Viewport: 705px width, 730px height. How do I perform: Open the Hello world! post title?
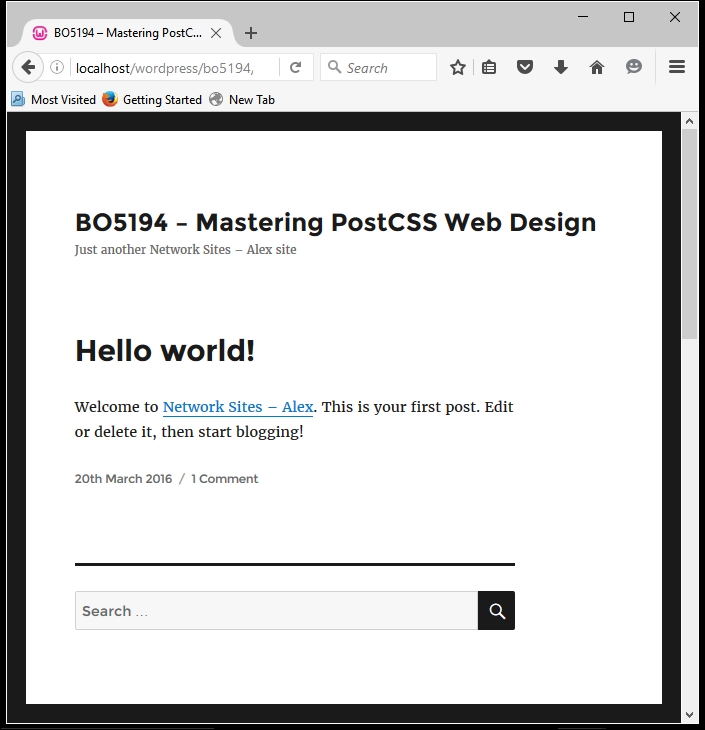pos(165,351)
